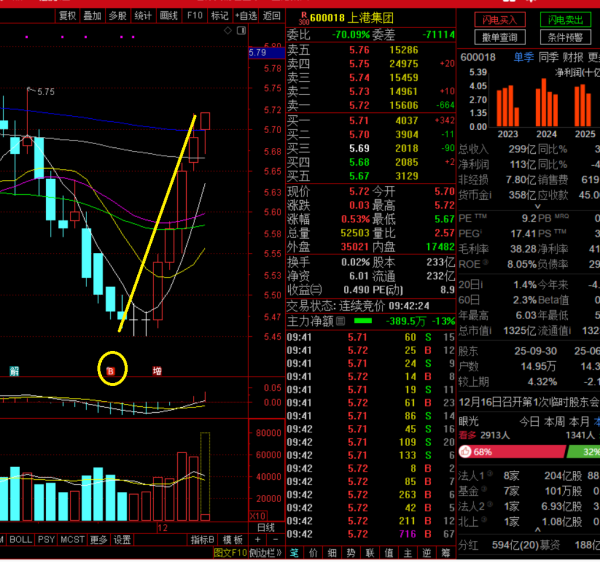
Task: Click the thumbs-up icon on 68% bar
Action: pos(465,452)
